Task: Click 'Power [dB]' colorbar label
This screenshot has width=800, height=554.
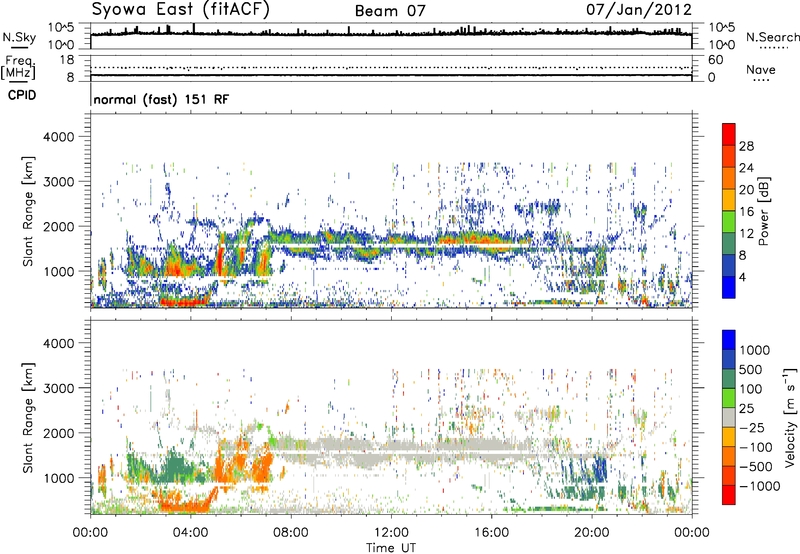Action: coord(763,211)
